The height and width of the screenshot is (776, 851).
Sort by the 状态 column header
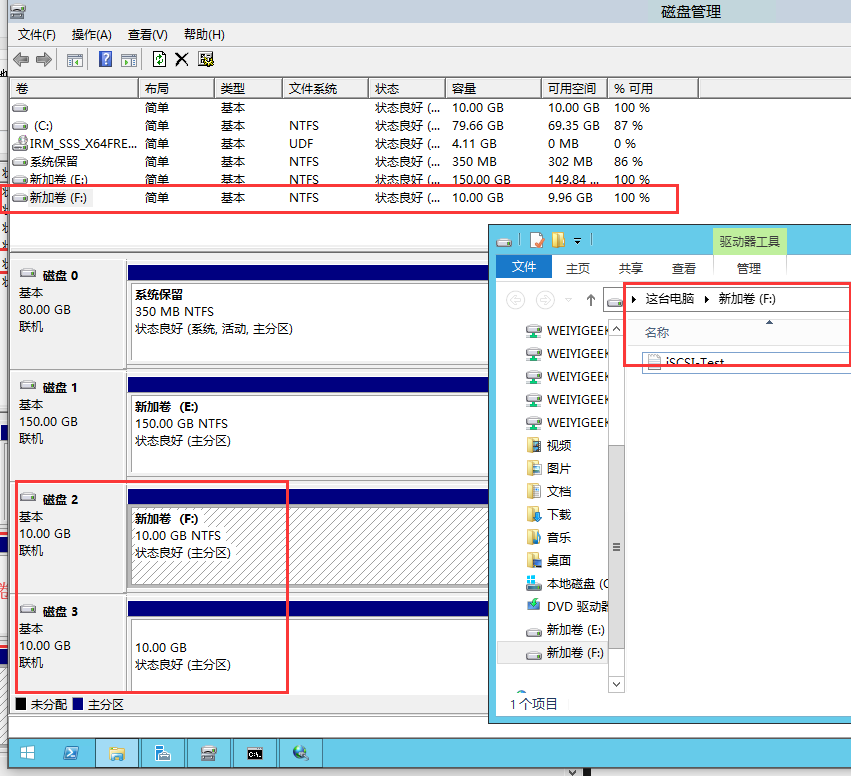click(x=407, y=88)
